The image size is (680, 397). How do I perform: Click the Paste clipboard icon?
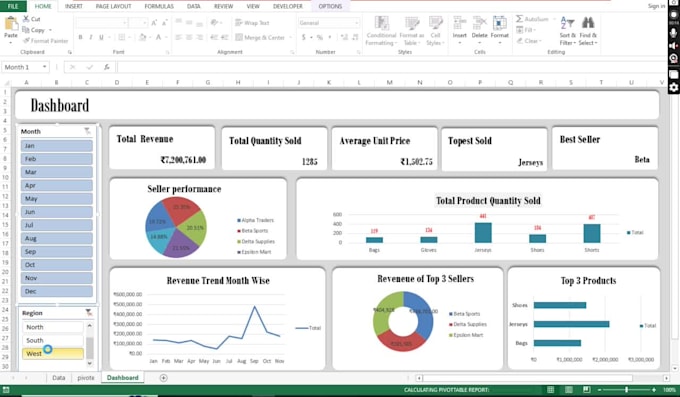[x=11, y=24]
